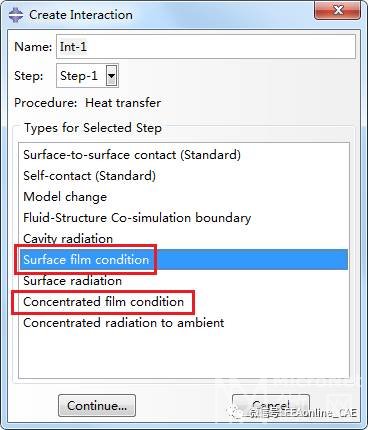
Task: Click the Types for Selected Step label
Action: coord(93,128)
